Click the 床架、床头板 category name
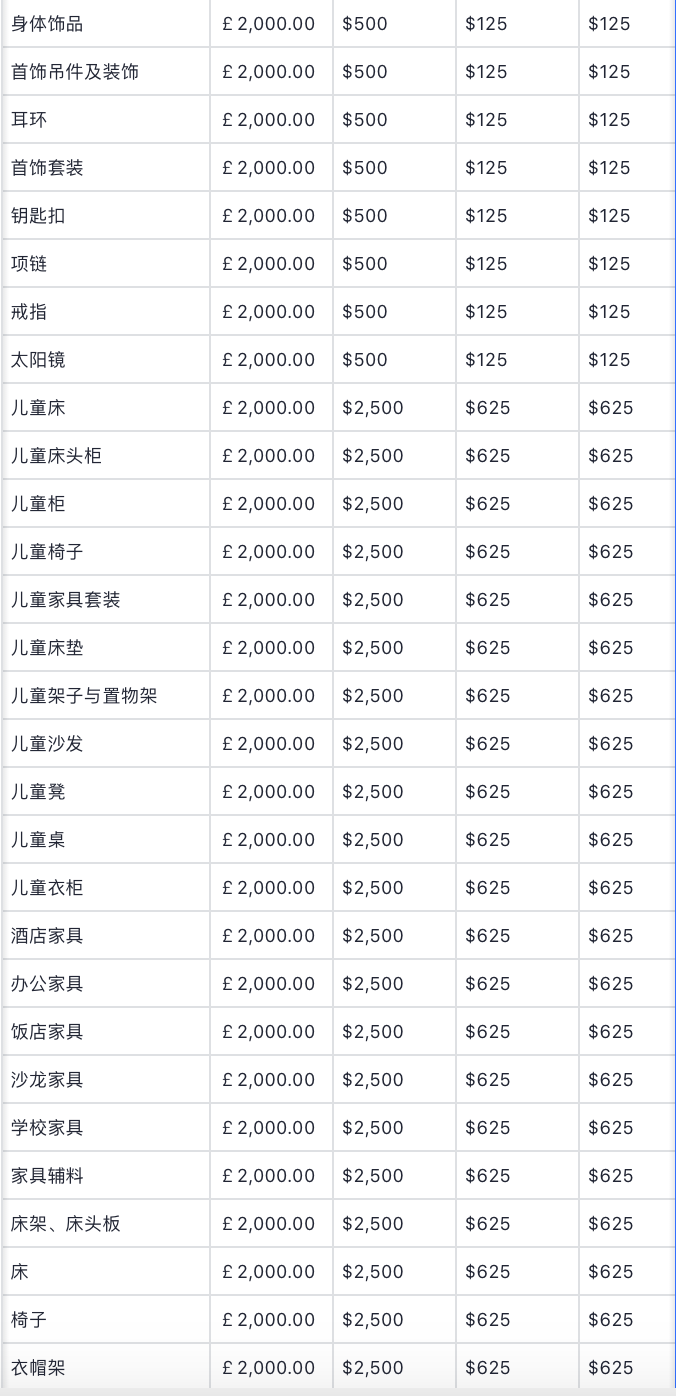 point(66,1224)
